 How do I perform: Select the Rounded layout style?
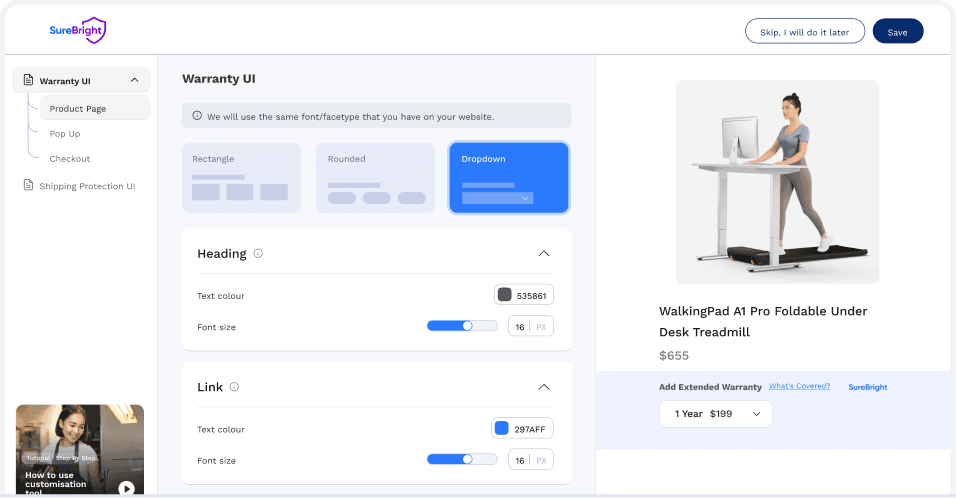pos(375,178)
